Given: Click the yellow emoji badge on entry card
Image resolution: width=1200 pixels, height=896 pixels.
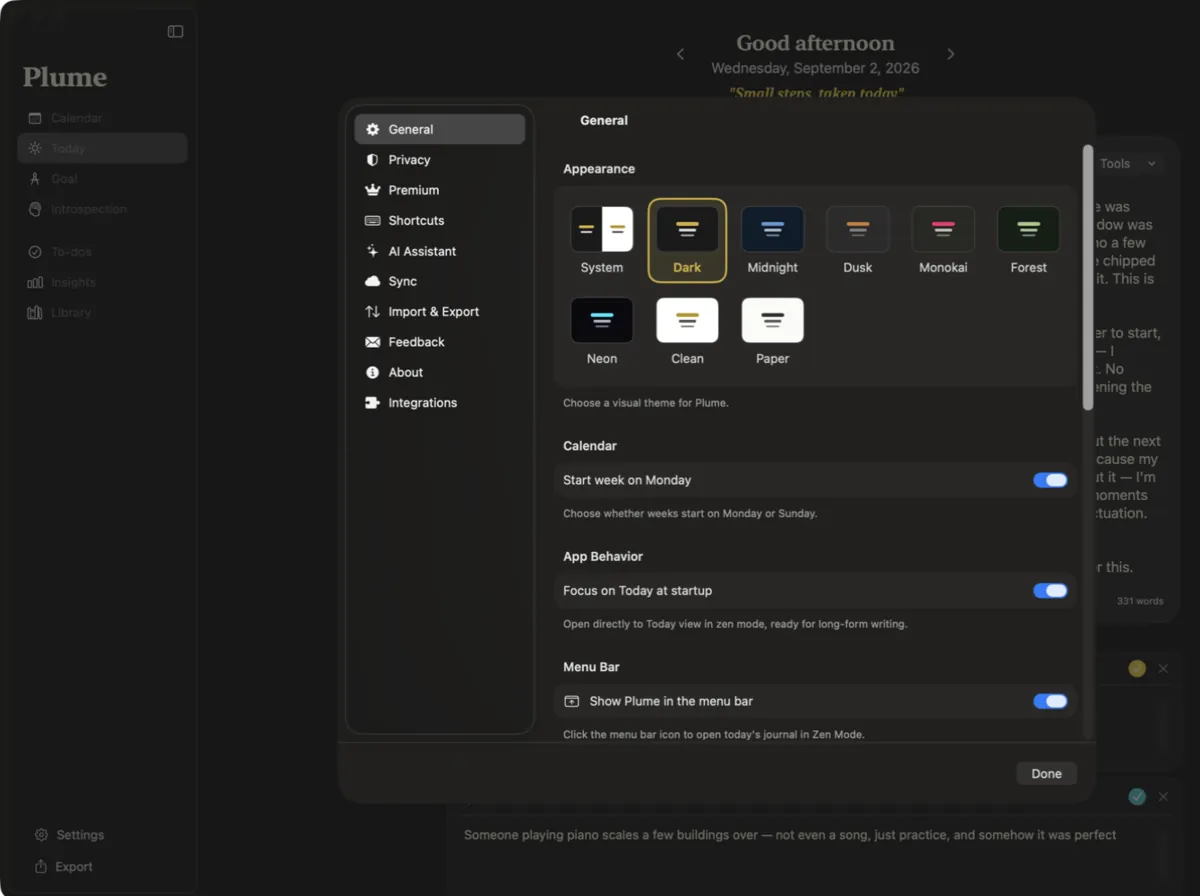Looking at the screenshot, I should [1137, 668].
